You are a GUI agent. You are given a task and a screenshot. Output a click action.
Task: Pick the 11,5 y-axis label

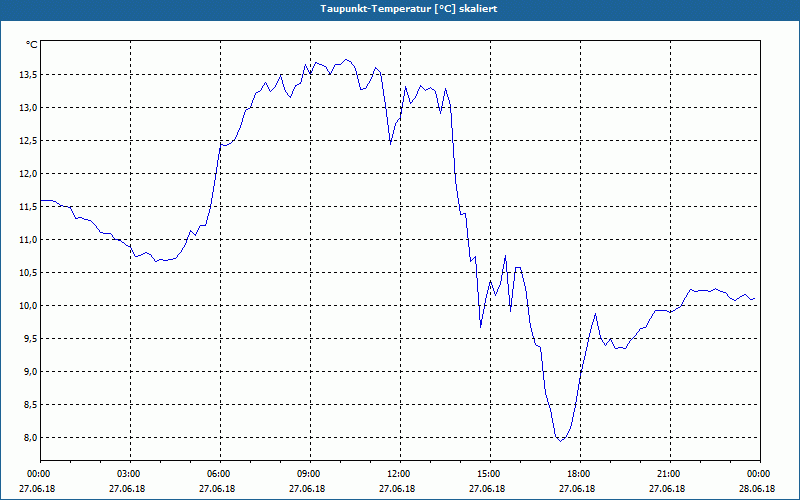tap(28, 207)
